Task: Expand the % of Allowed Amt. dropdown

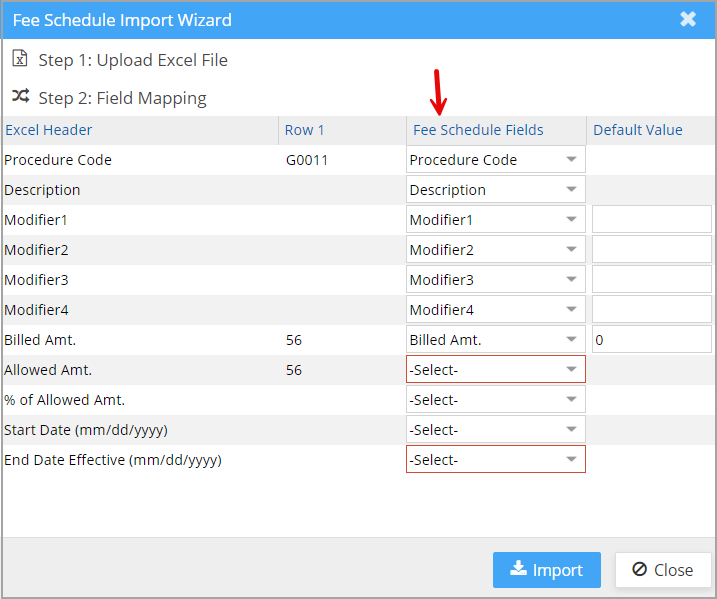Action: click(496, 400)
